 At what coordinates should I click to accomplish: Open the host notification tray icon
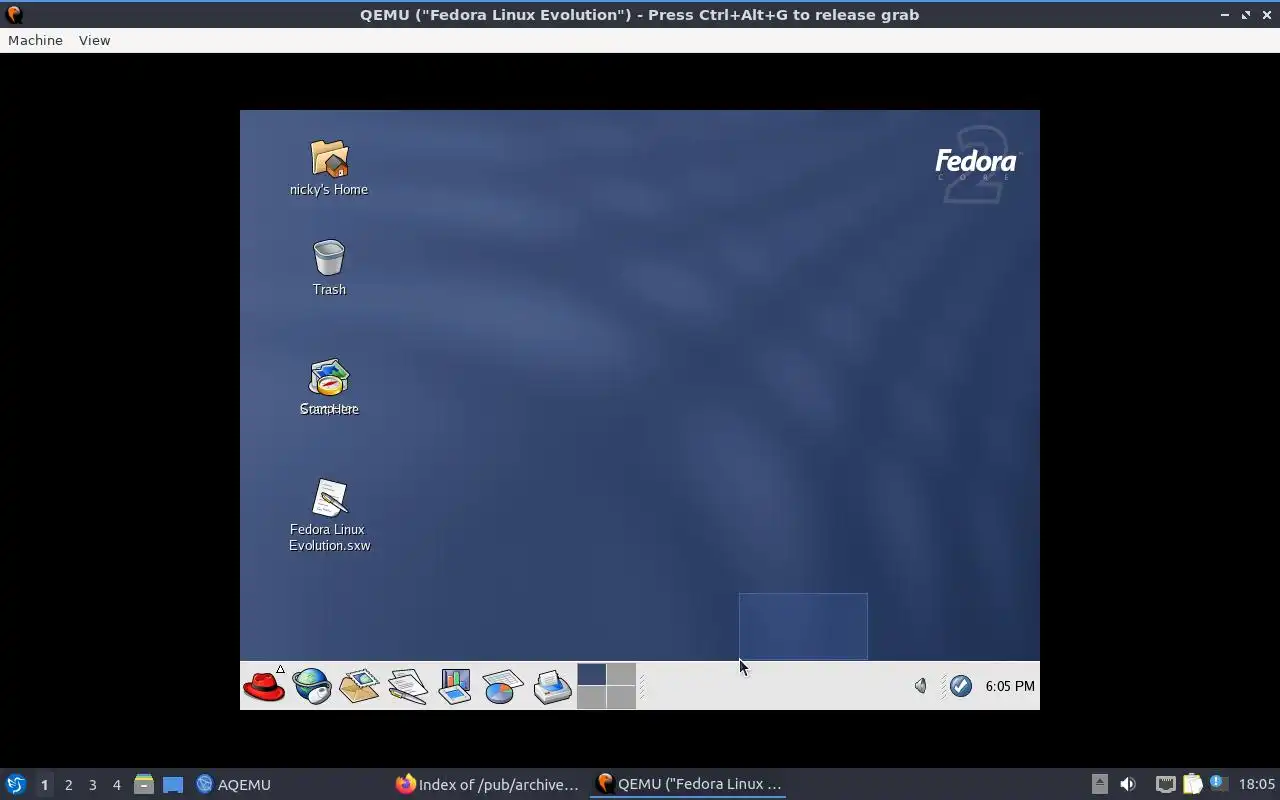[x=1218, y=783]
